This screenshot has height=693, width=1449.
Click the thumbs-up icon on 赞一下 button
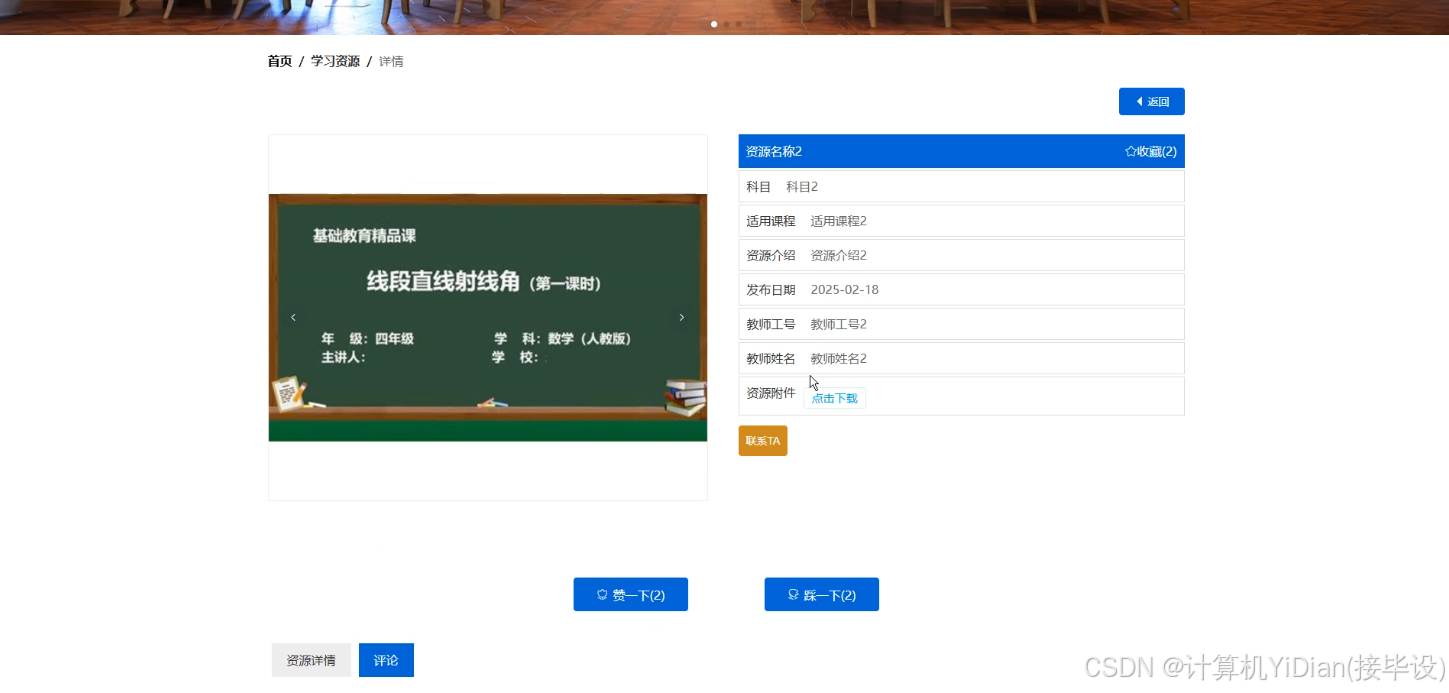point(600,594)
